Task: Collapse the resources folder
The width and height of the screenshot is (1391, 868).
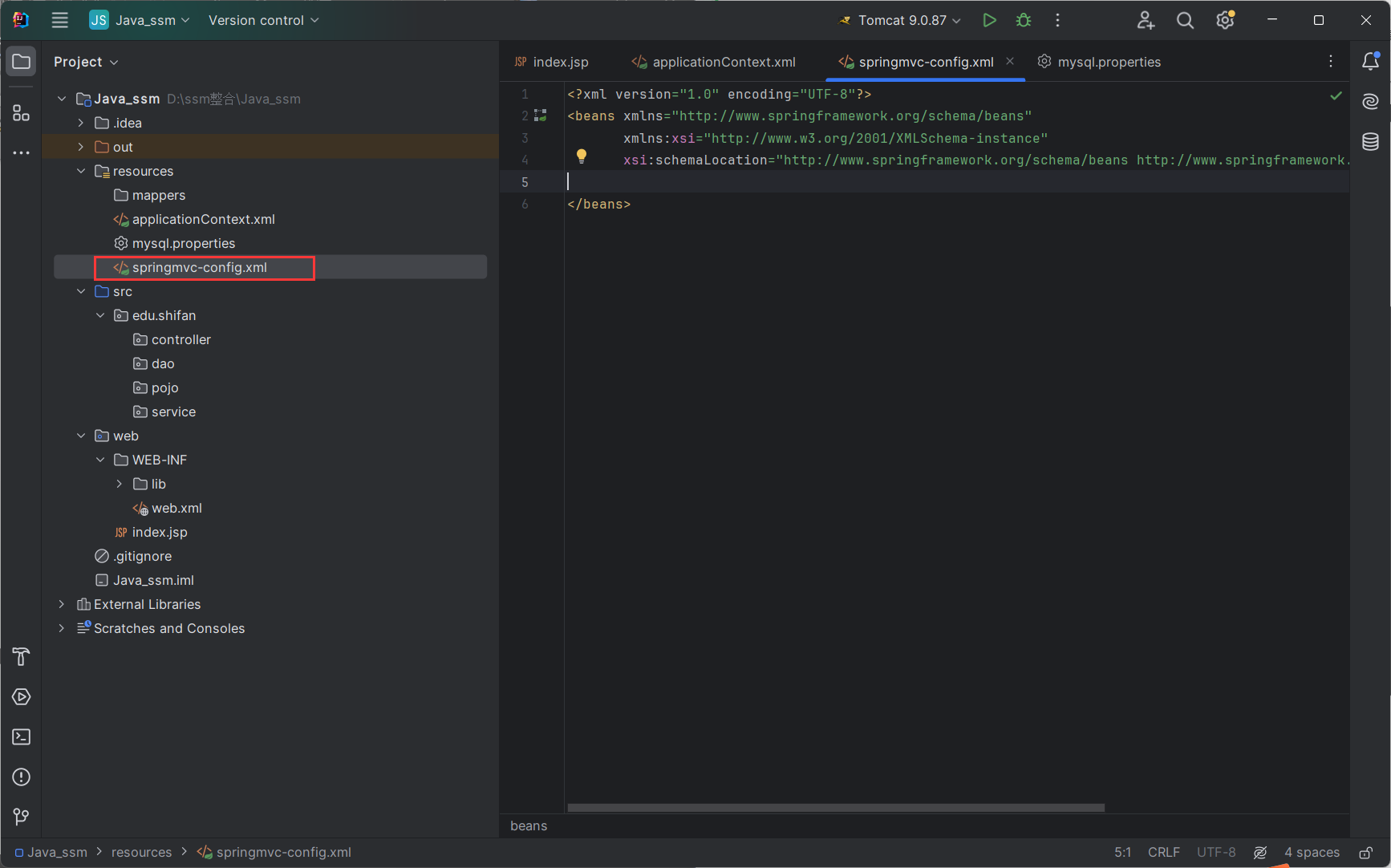Action: coord(81,171)
